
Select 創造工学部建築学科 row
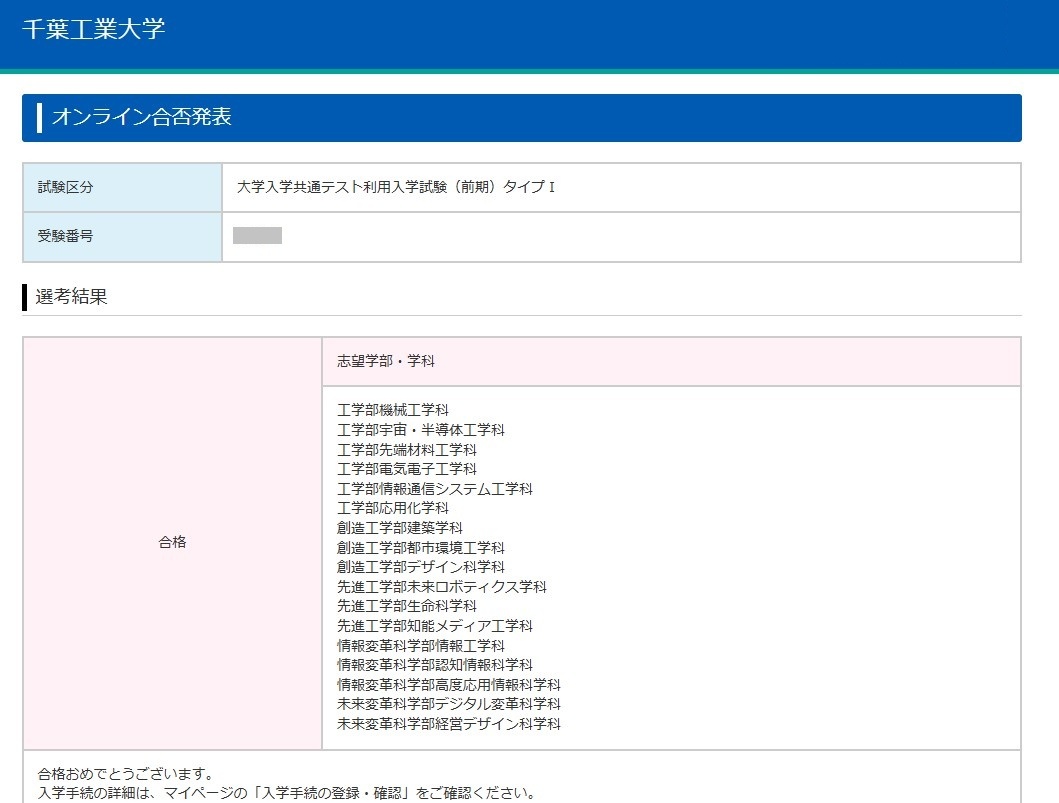click(400, 527)
